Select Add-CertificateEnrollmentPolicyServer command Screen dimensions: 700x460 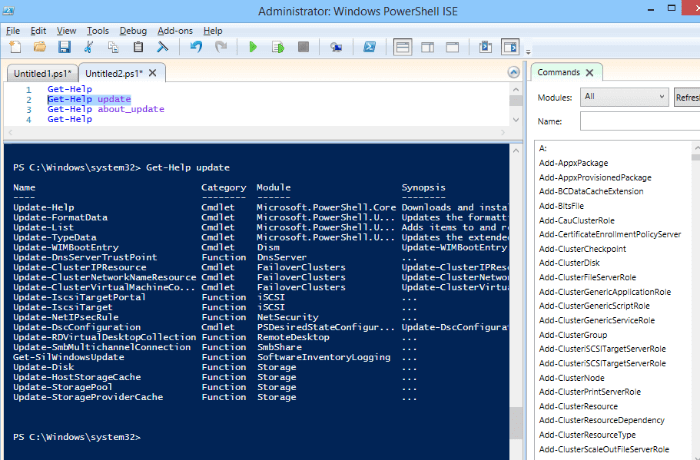610,234
